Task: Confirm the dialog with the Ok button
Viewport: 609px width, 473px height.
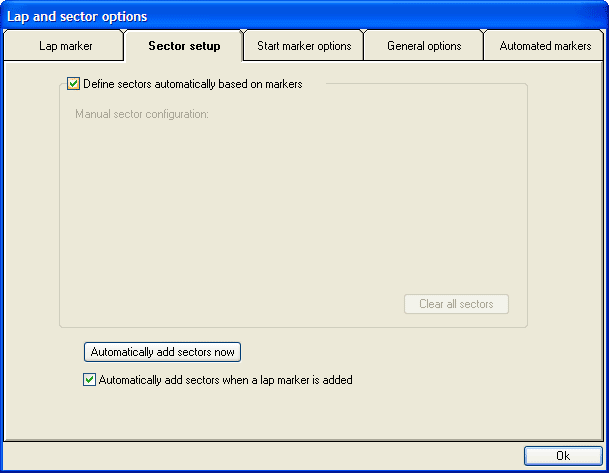Action: pos(563,456)
